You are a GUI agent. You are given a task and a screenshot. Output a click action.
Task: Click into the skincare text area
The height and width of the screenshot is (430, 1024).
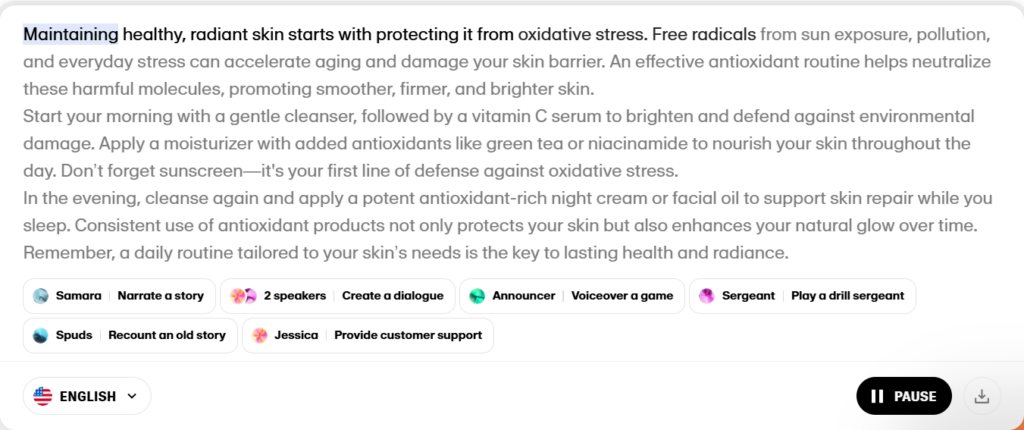pyautogui.click(x=500, y=170)
